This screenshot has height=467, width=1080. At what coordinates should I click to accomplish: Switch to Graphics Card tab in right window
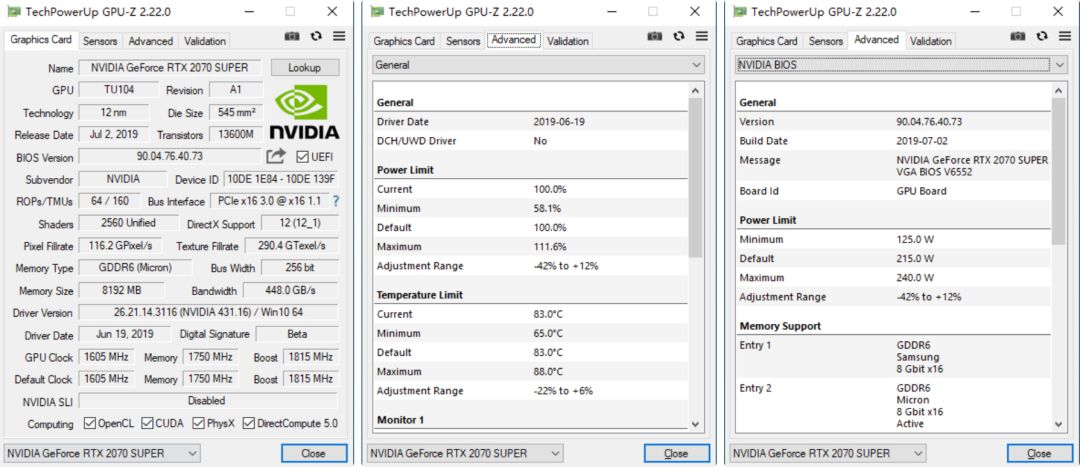coord(767,41)
